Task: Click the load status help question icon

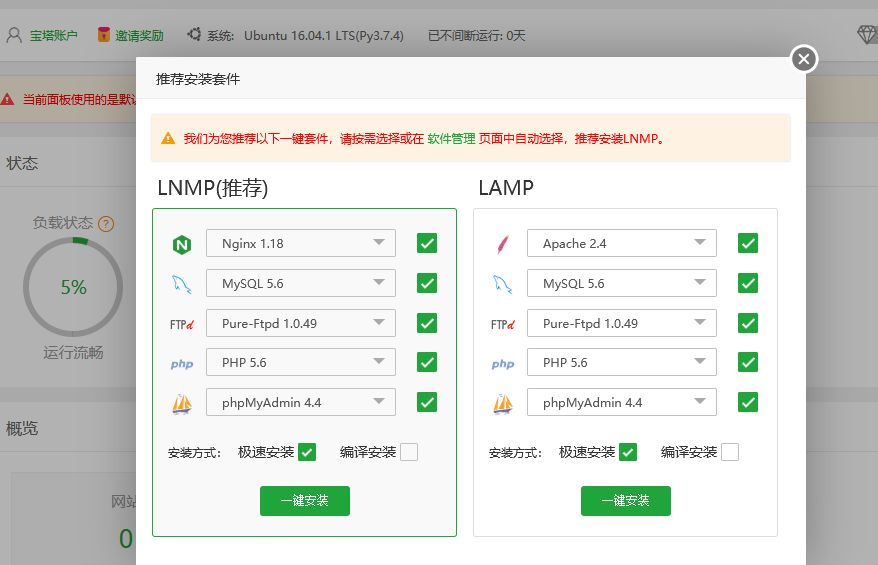Action: pyautogui.click(x=106, y=224)
